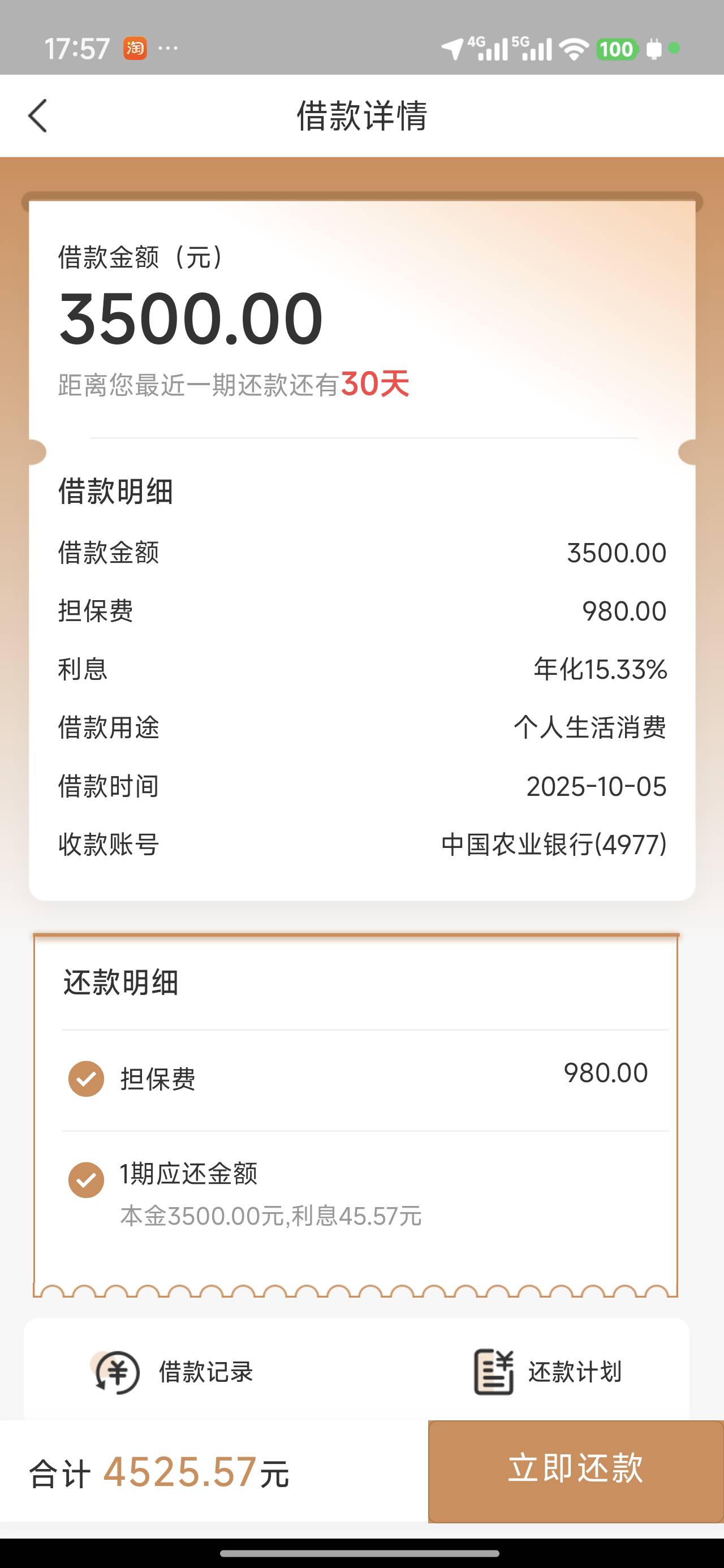This screenshot has width=724, height=1568.
Task: Uncheck the 担保费 checkbox
Action: pos(86,1079)
